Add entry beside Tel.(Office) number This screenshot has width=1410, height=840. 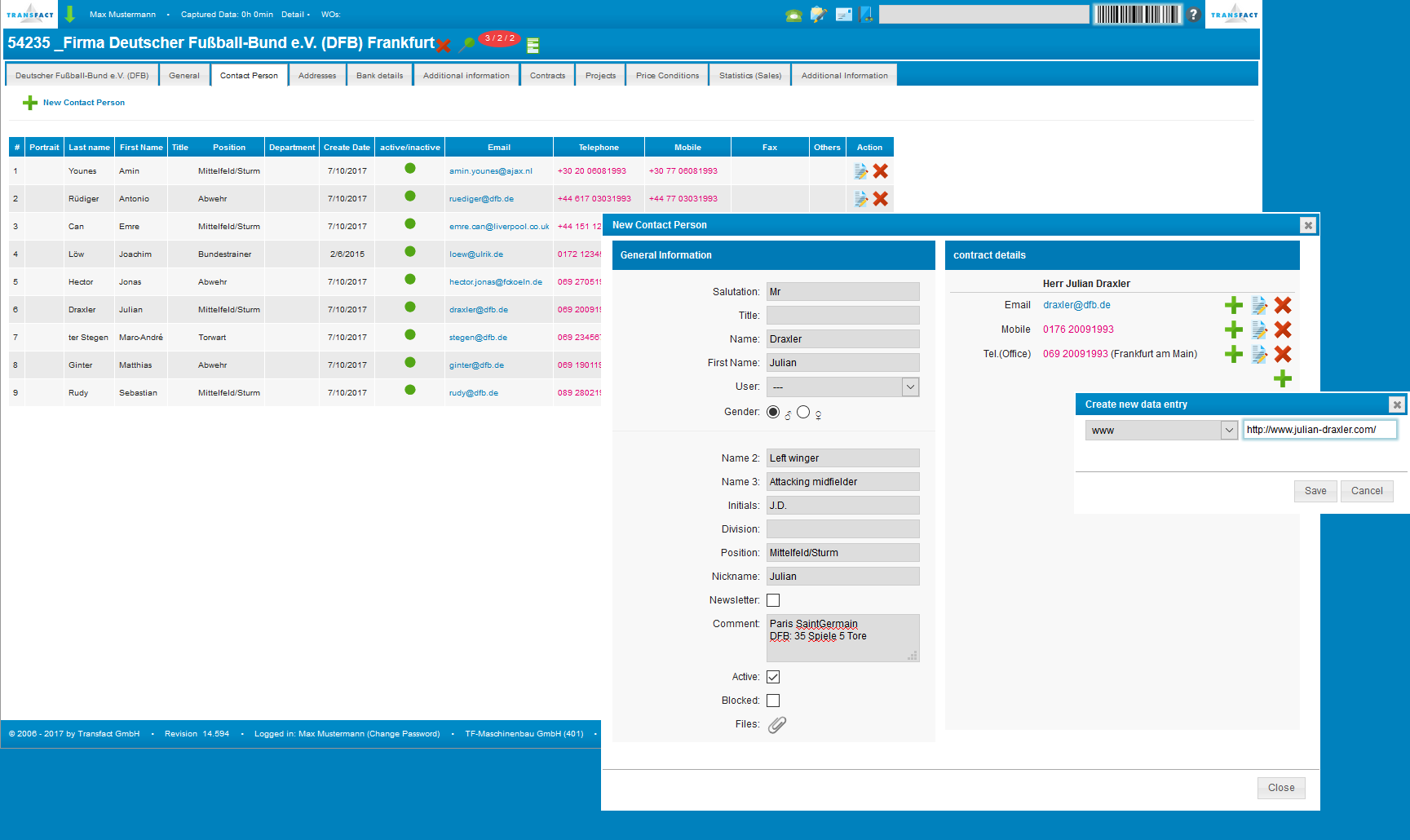pos(1234,355)
